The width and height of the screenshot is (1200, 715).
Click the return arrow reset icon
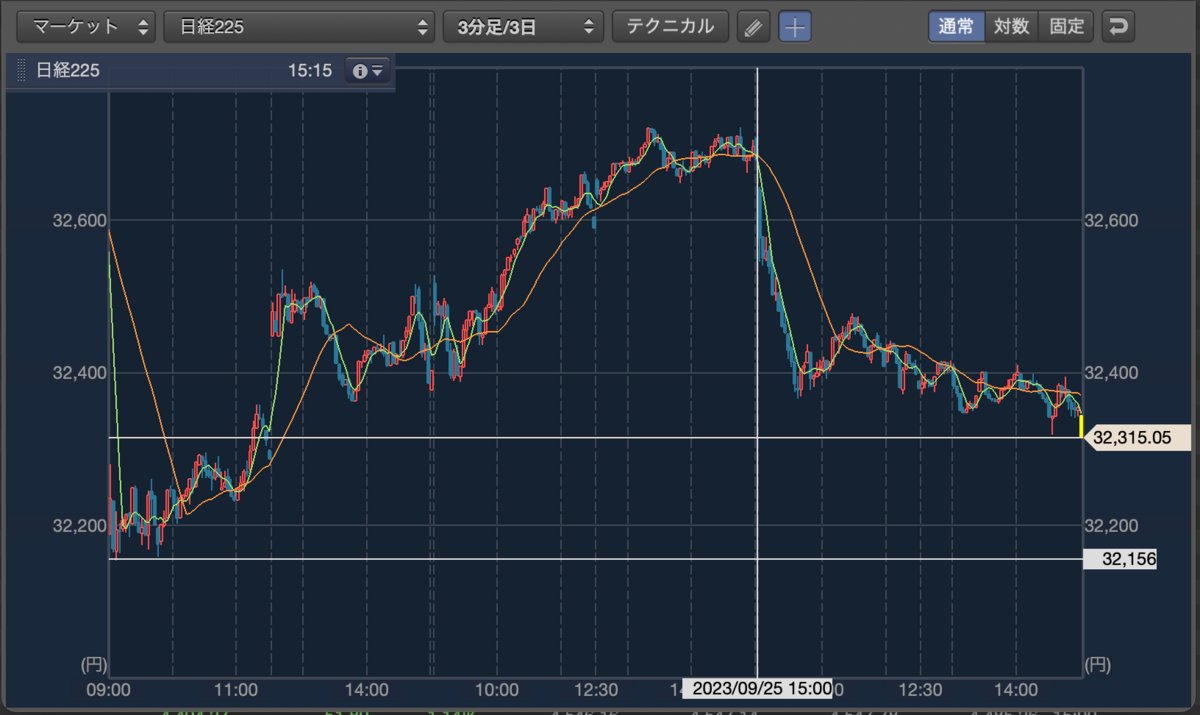pos(1119,27)
